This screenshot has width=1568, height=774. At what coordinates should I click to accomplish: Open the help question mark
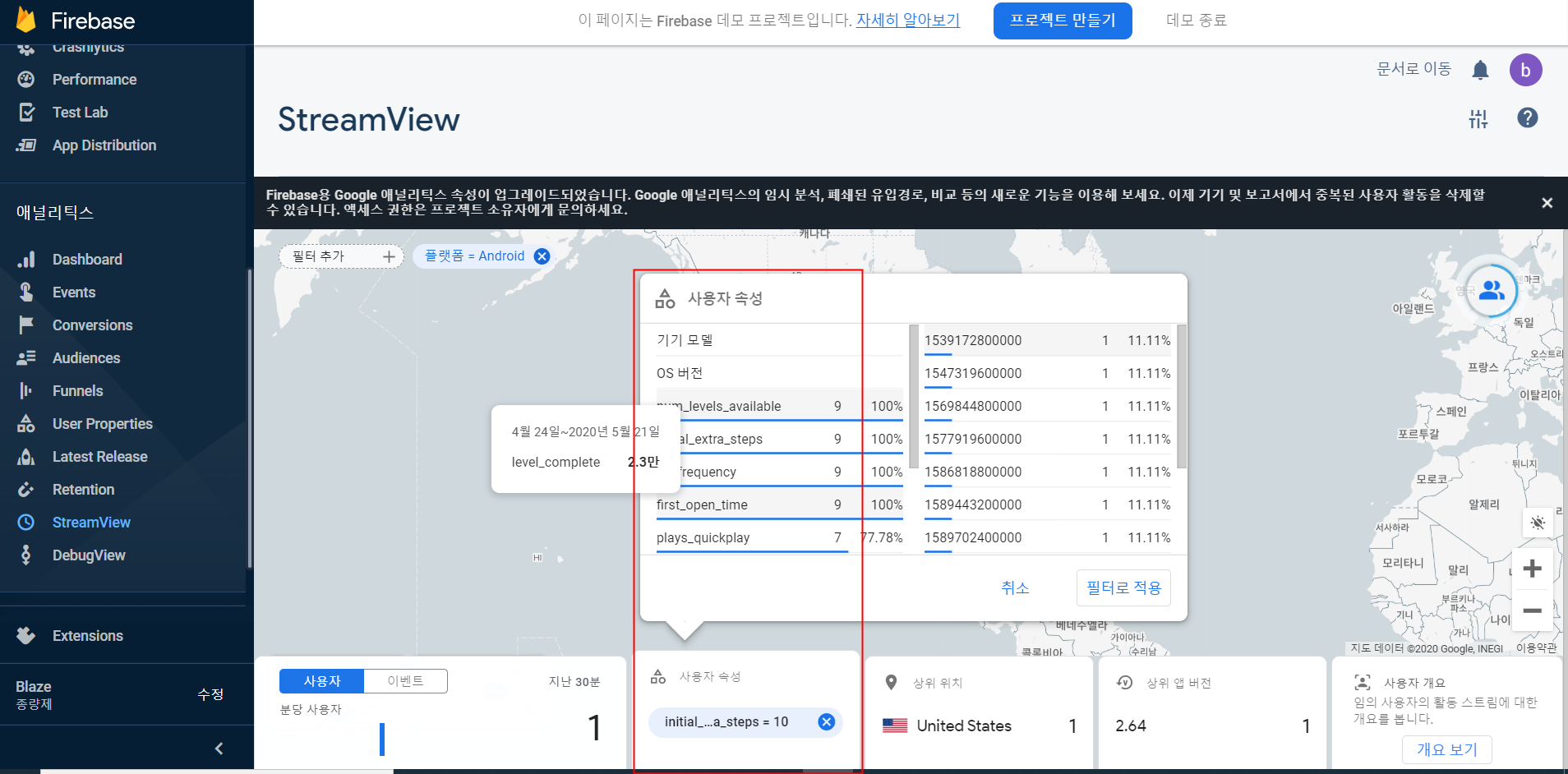click(x=1527, y=117)
